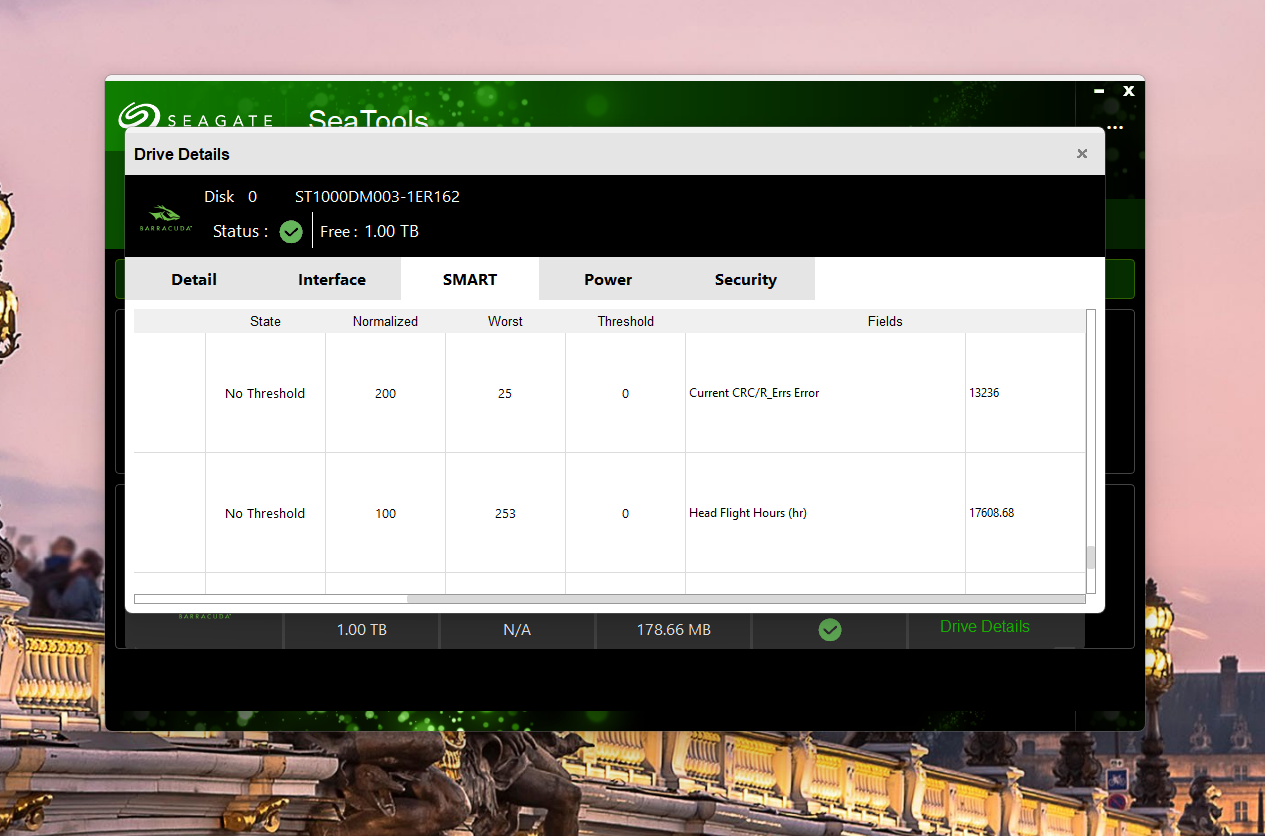Click the green Status checkmark icon
The image size is (1265, 836).
click(x=291, y=232)
